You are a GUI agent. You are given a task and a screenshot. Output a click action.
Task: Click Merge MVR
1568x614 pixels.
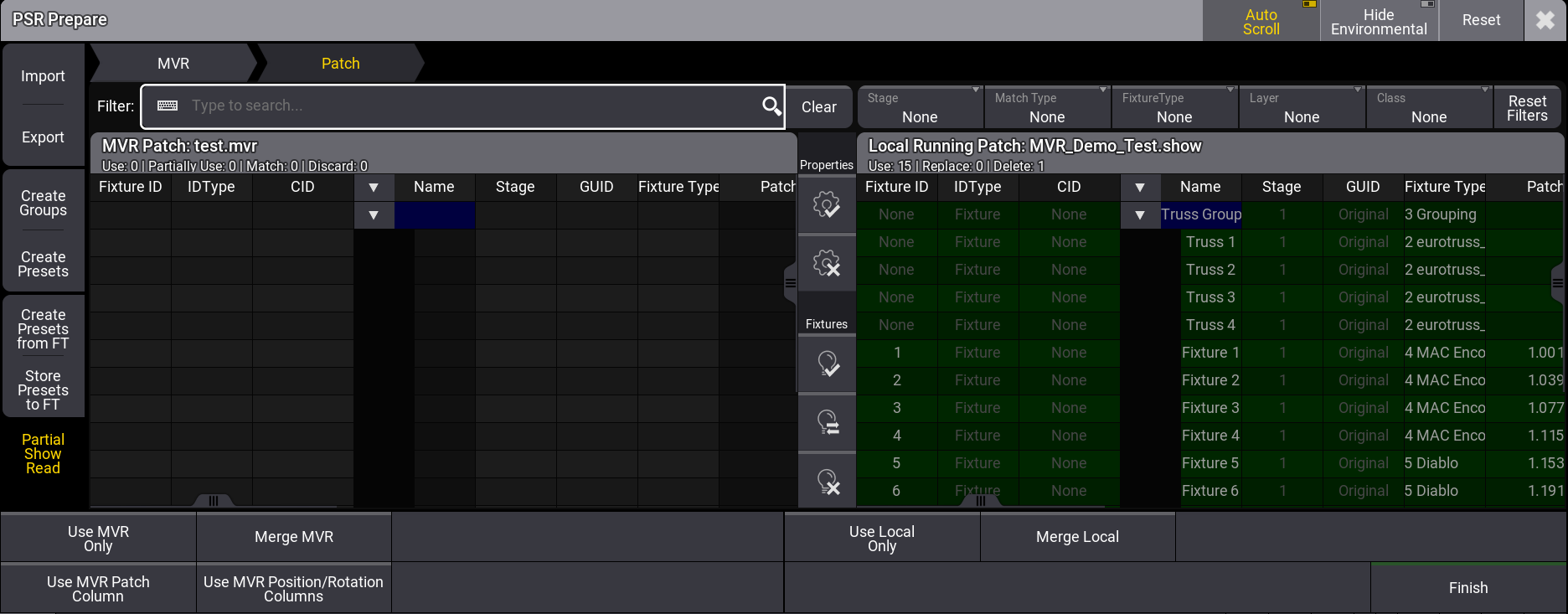pos(294,538)
